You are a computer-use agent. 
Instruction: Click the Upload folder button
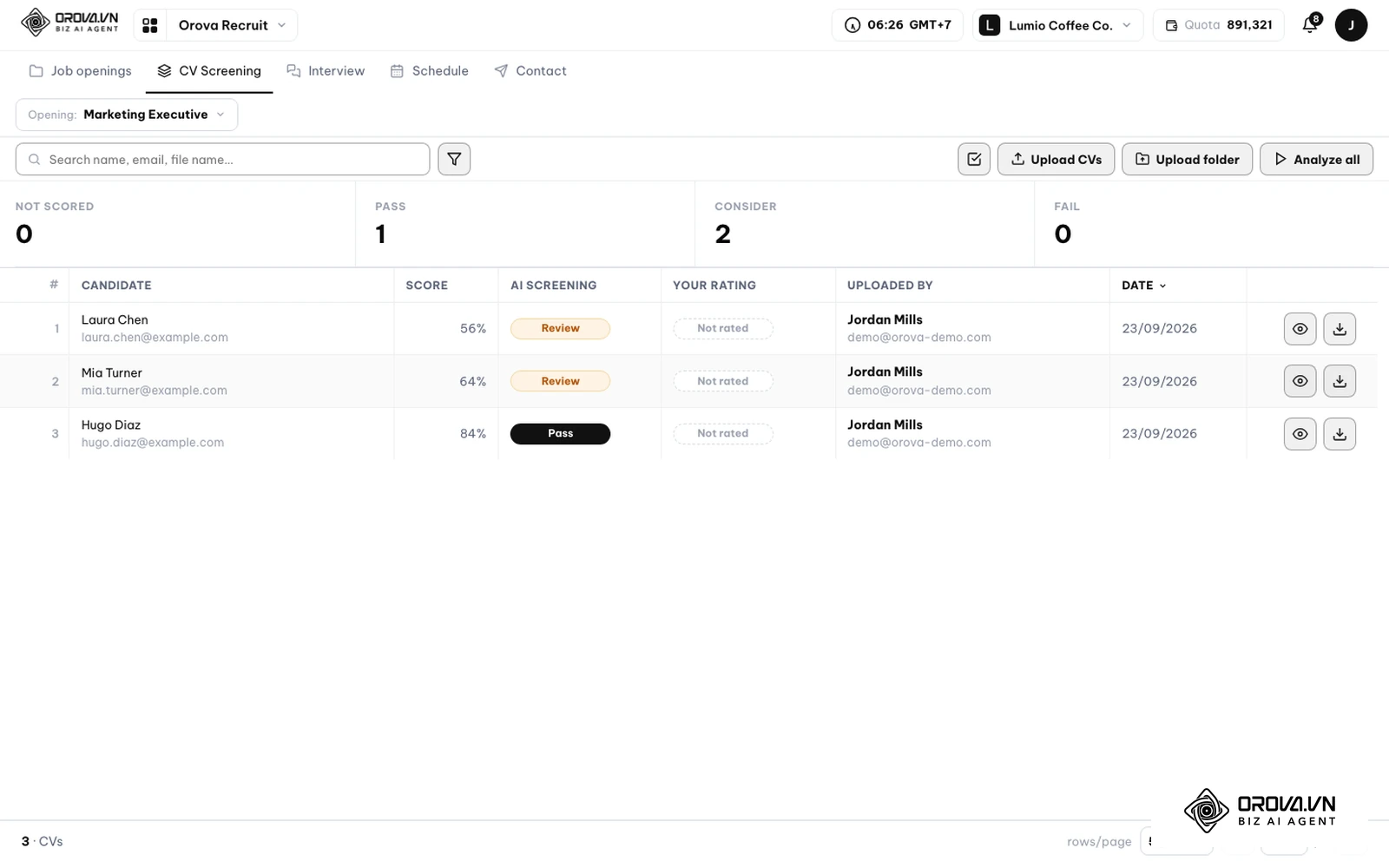click(x=1187, y=160)
